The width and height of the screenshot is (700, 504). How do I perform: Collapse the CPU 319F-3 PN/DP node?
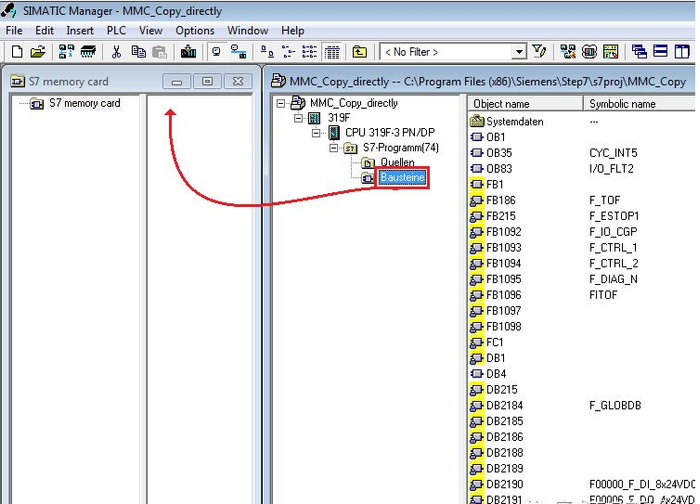tap(316, 133)
